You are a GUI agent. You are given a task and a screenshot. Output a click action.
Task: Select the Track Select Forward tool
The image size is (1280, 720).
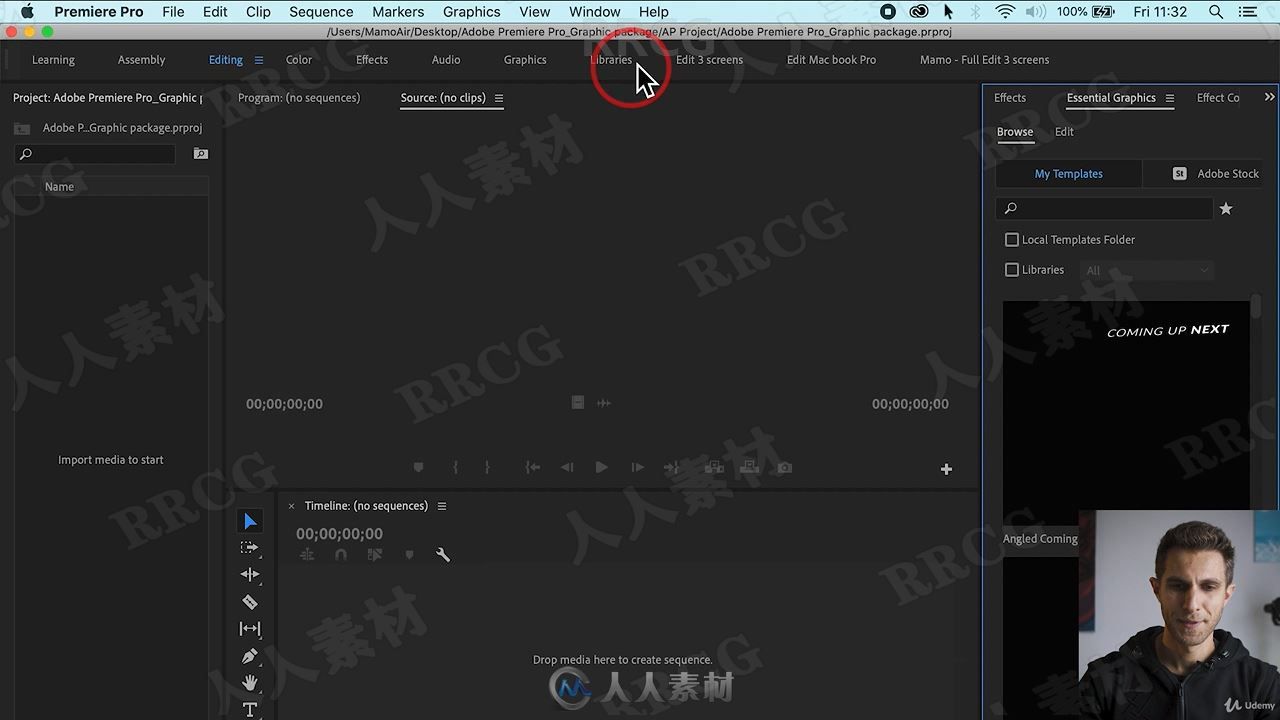[x=250, y=548]
